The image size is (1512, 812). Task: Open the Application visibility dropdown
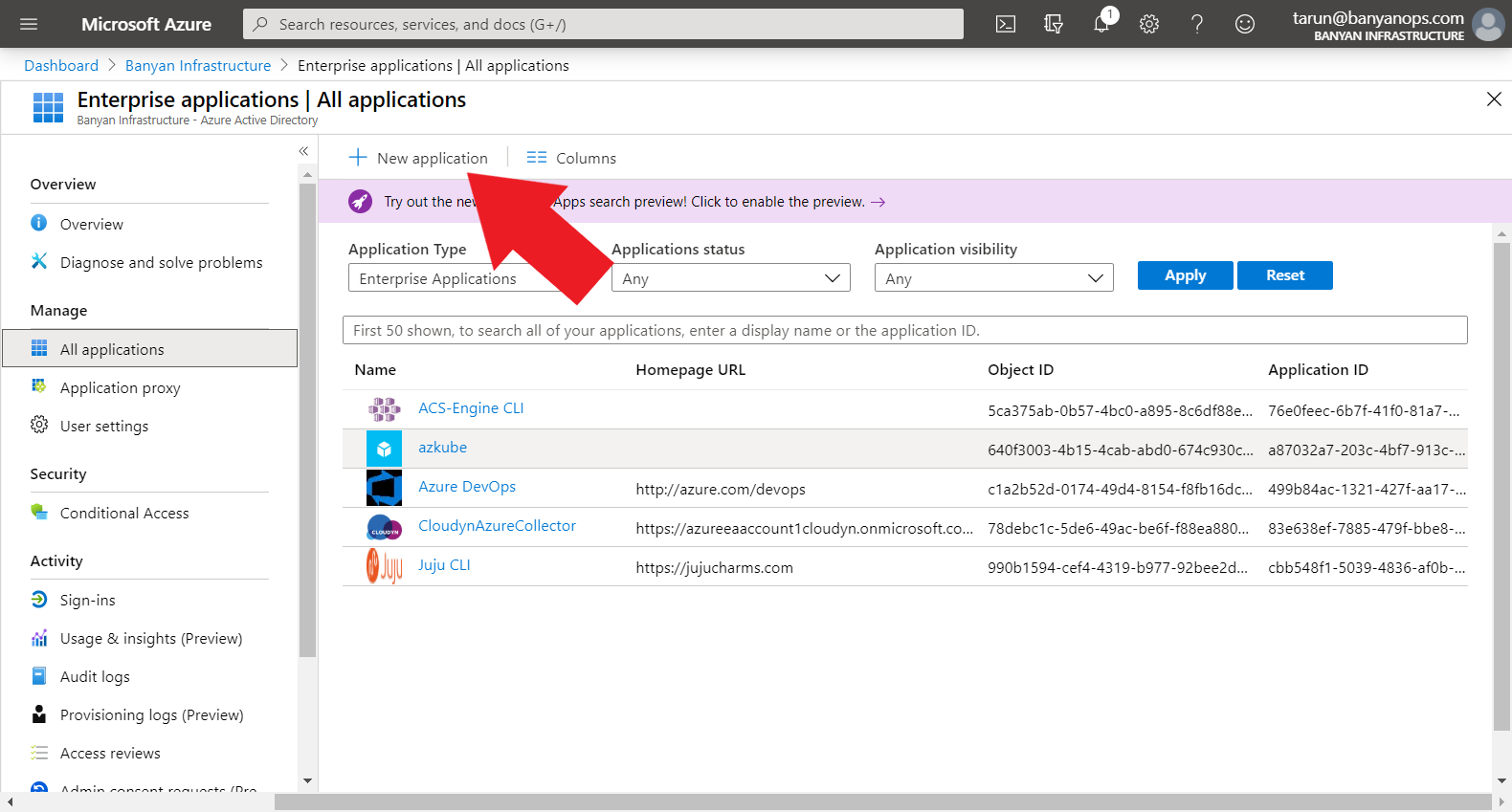click(x=994, y=278)
